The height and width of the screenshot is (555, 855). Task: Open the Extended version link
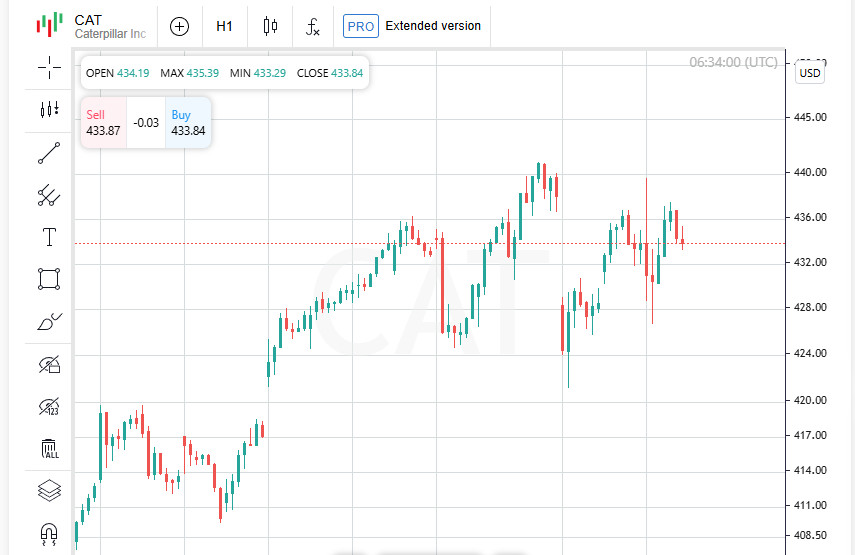(433, 26)
